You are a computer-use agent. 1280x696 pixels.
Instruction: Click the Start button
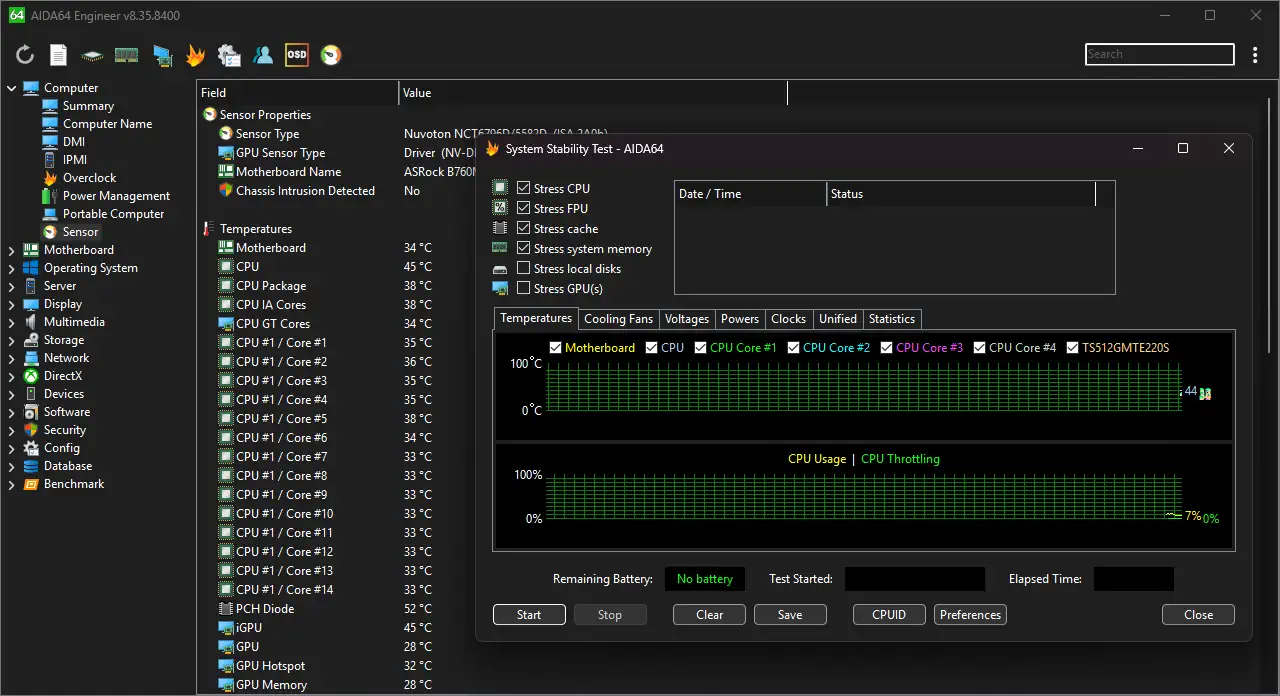[529, 615]
